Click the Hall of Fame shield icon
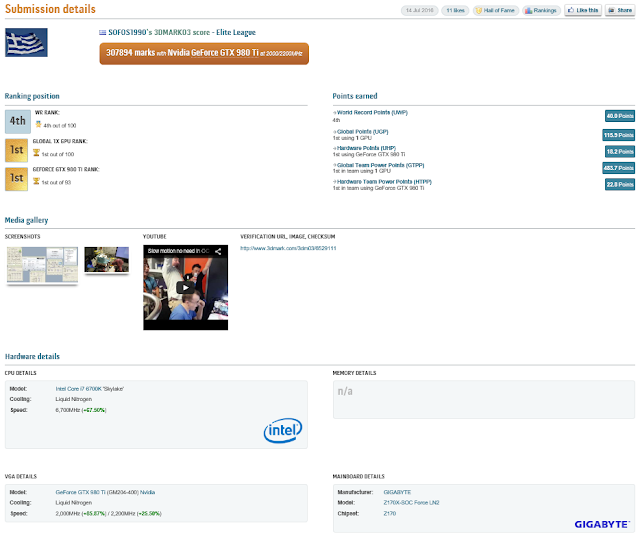Screen dimensions: 640x534 click(x=479, y=10)
